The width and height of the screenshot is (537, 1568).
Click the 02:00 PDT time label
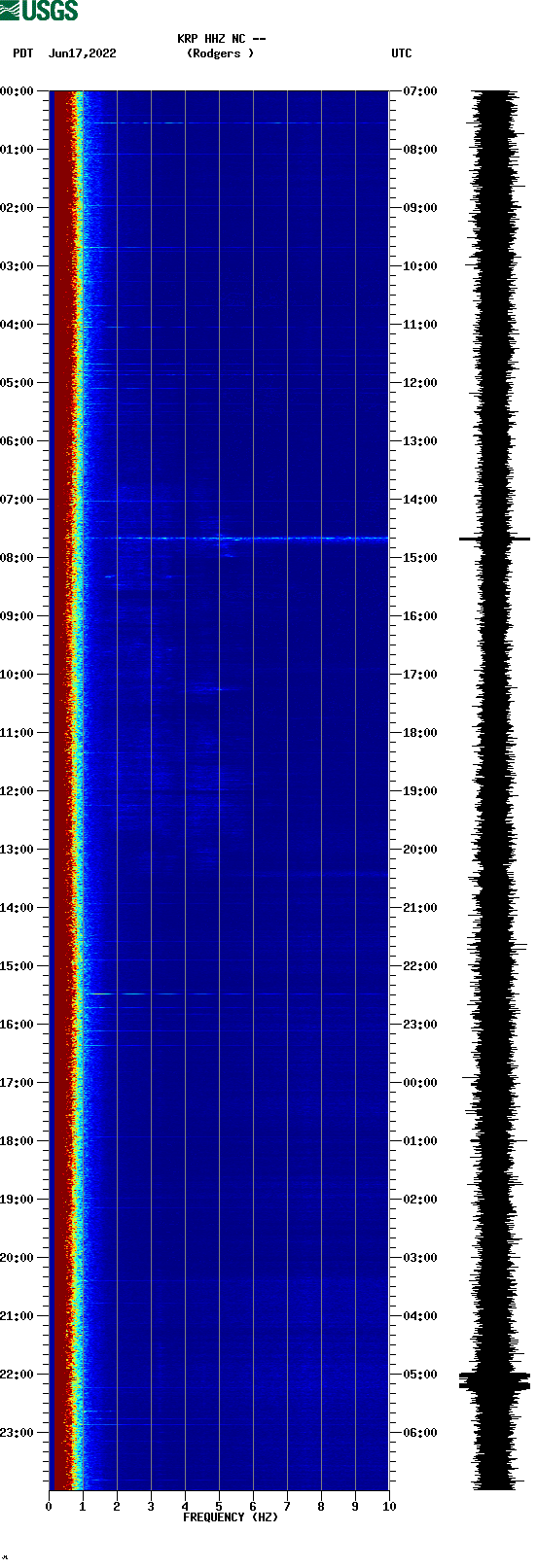(18, 208)
